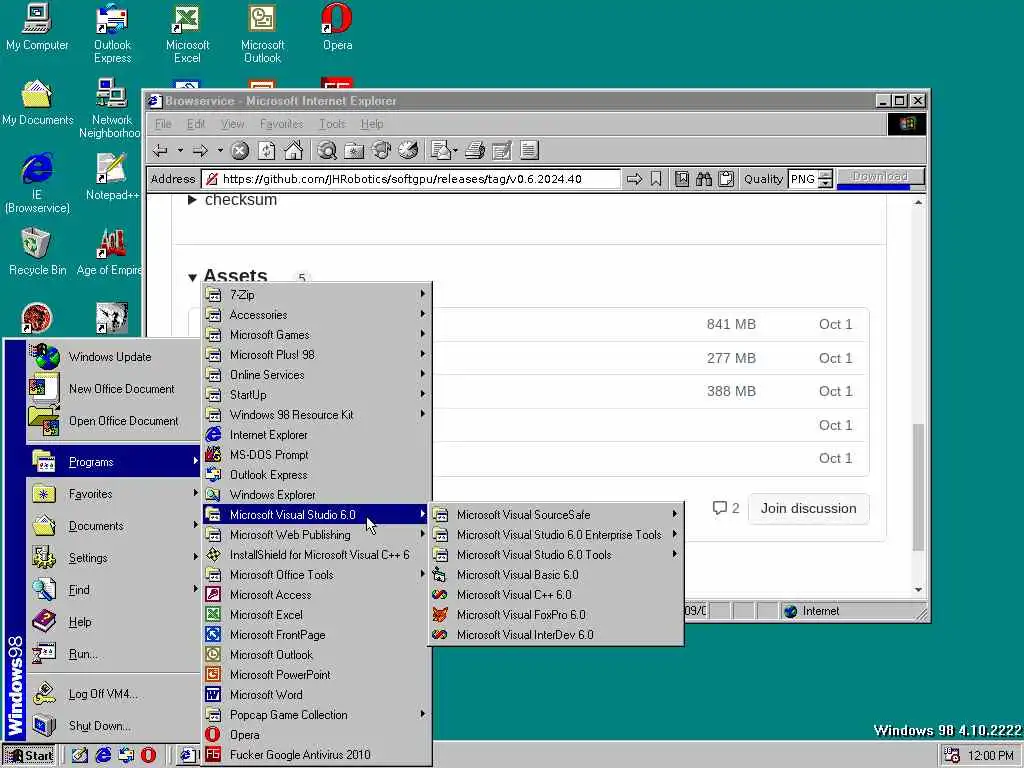Click the Stop icon in IE toolbar
The height and width of the screenshot is (768, 1024).
click(x=240, y=151)
